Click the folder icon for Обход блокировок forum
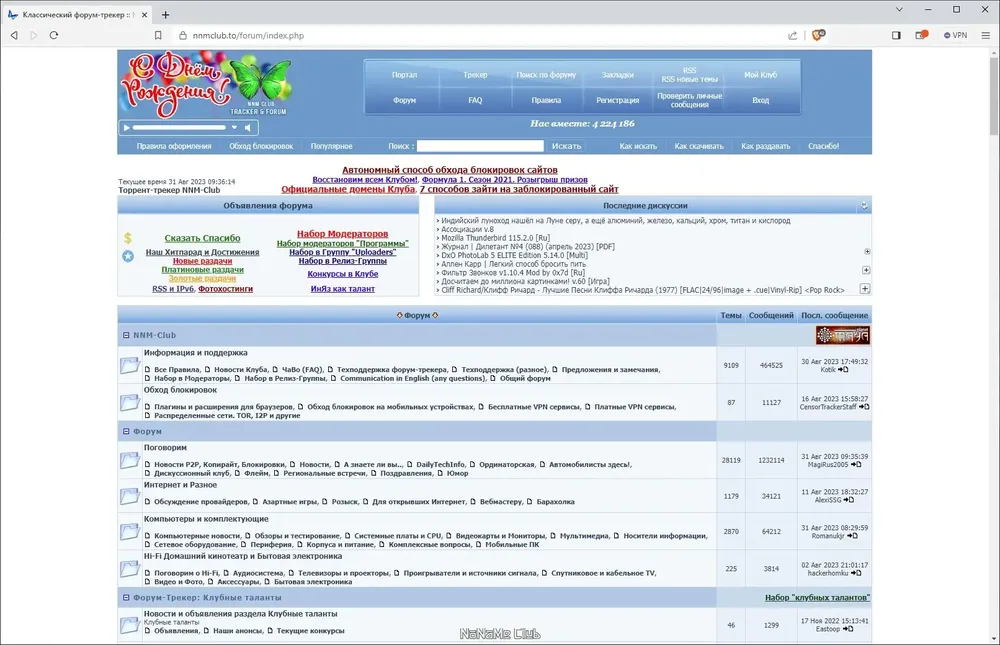The width and height of the screenshot is (1000, 645). point(129,402)
